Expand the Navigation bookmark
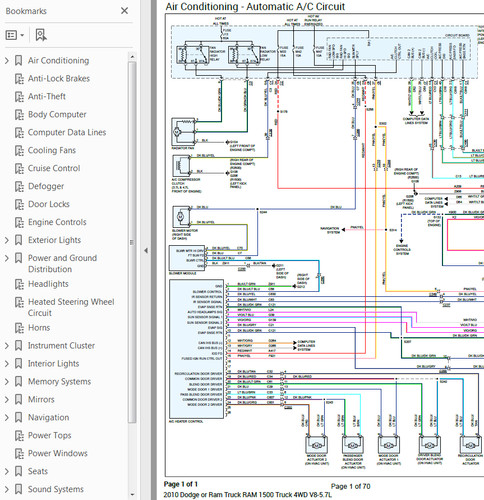Image resolution: width=484 pixels, height=500 pixels. pyautogui.click(x=6, y=417)
